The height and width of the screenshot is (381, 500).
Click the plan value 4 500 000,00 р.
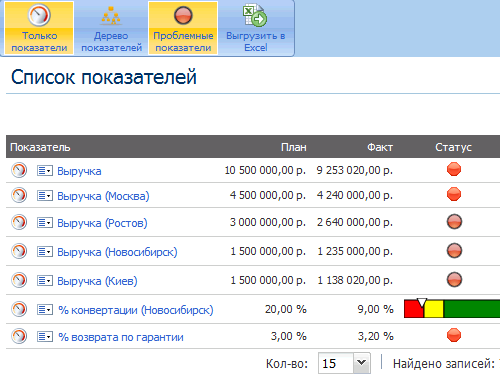[x=268, y=195]
